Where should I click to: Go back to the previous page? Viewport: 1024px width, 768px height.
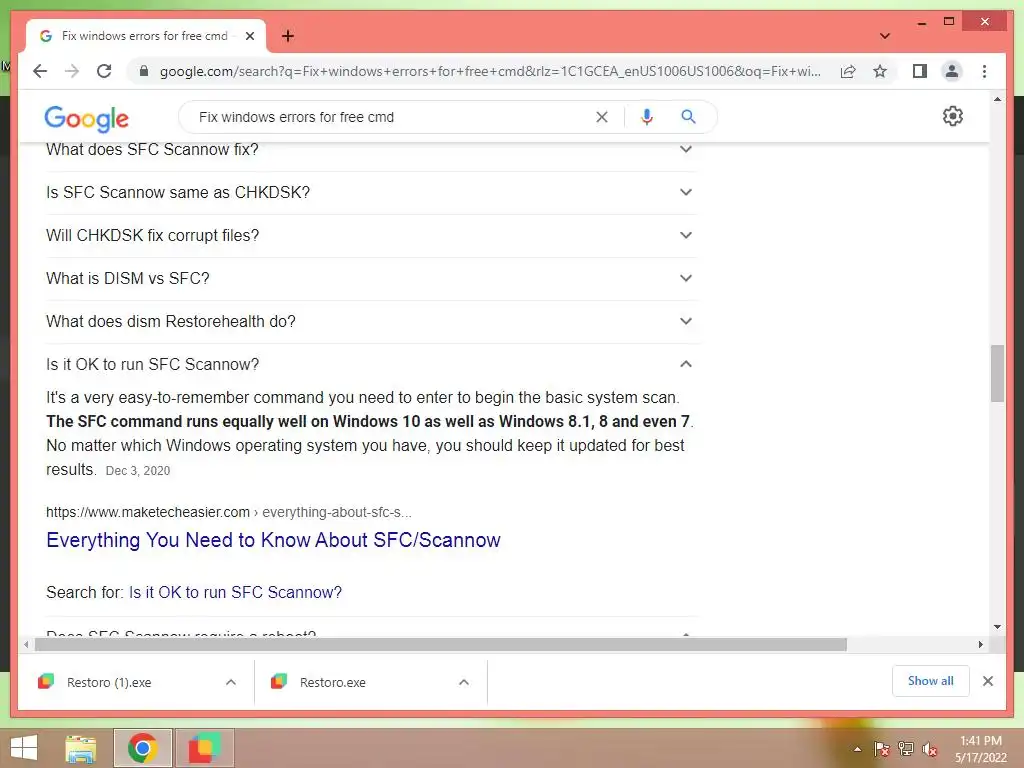pos(40,71)
